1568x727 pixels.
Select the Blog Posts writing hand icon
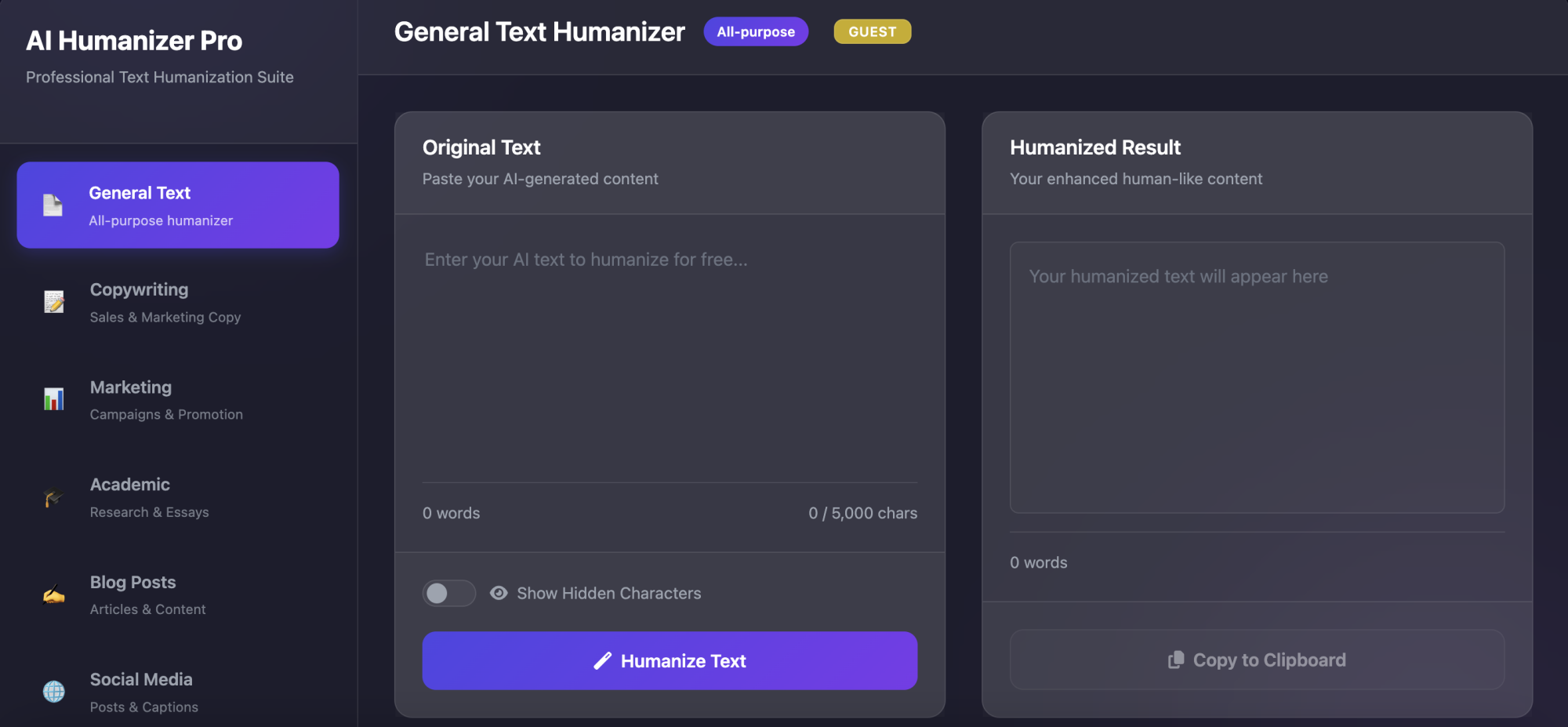[53, 594]
